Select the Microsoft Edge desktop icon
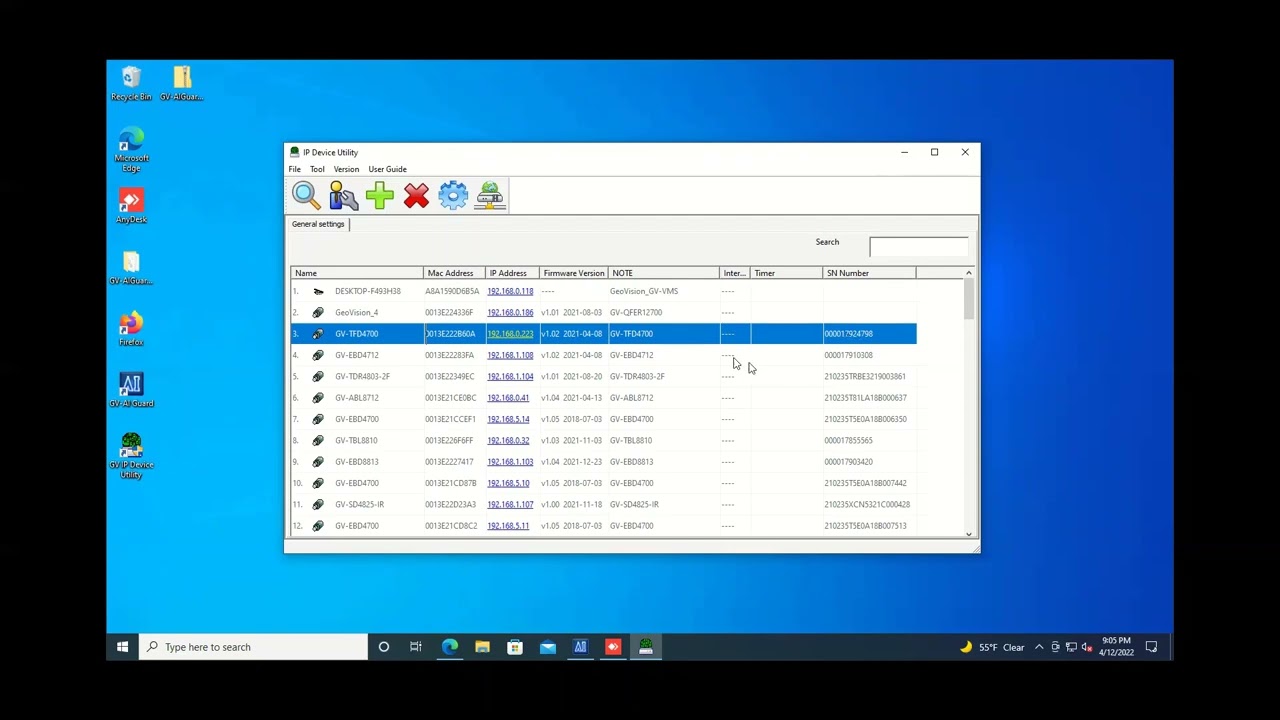Viewport: 1280px width, 720px height. point(131,150)
